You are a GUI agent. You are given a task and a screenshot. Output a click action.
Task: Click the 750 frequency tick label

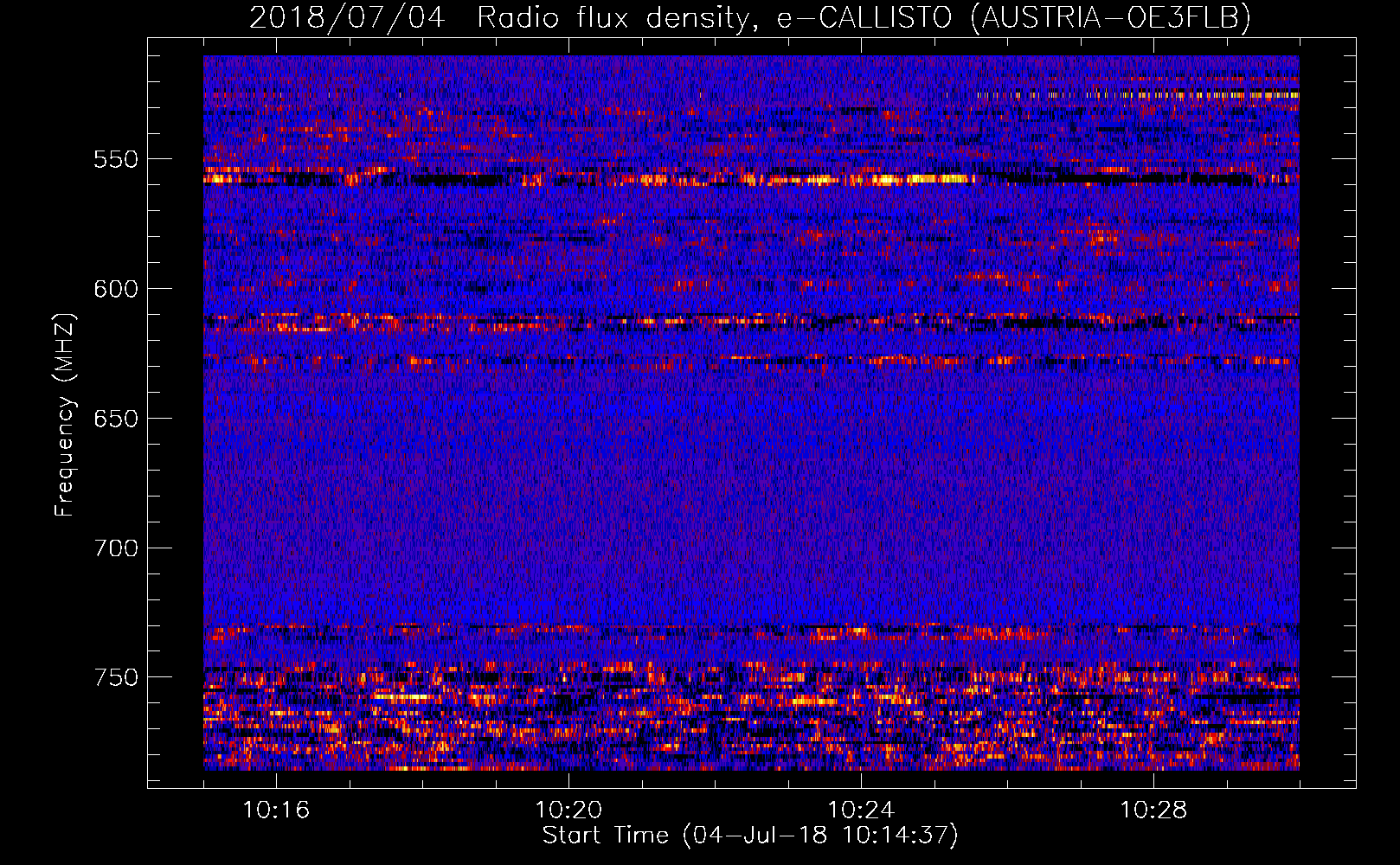116,677
